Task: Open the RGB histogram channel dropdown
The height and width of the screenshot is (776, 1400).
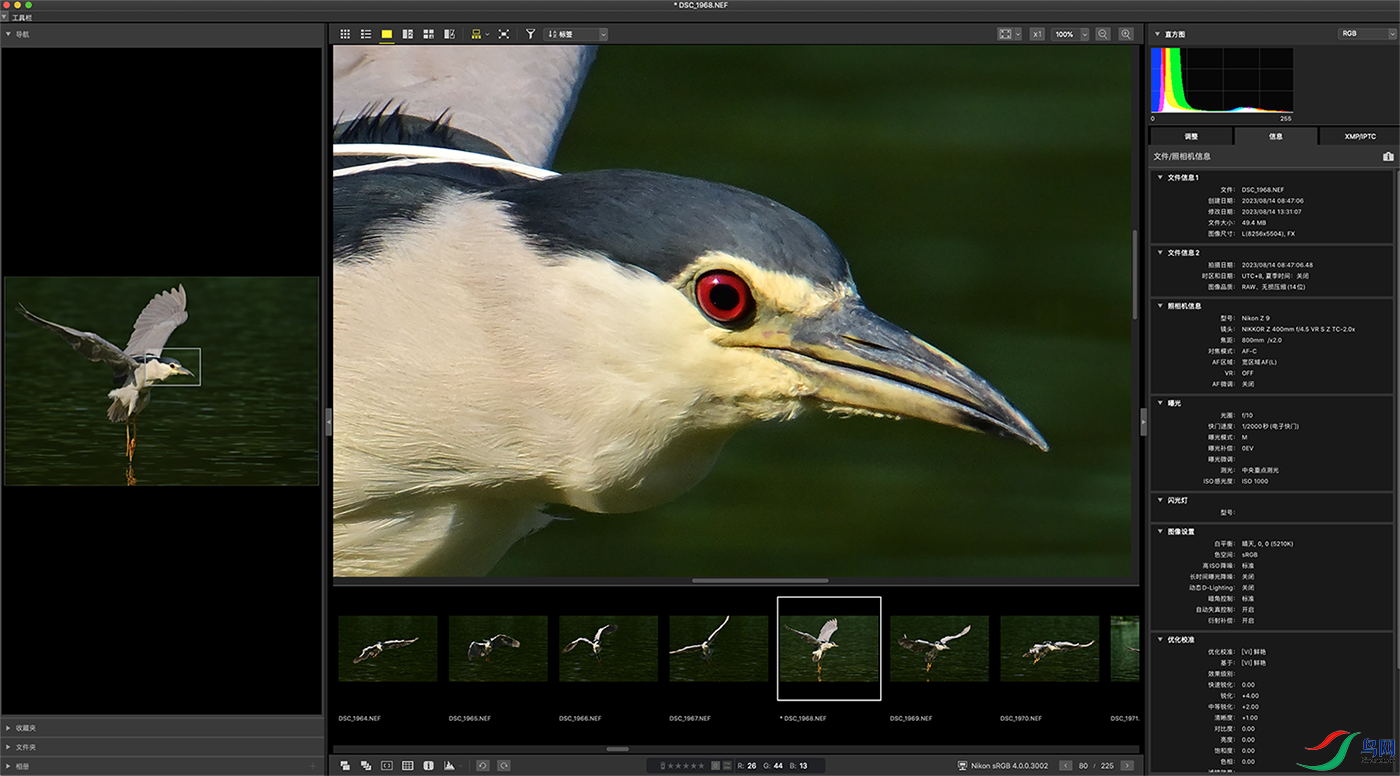Action: [x=1366, y=34]
